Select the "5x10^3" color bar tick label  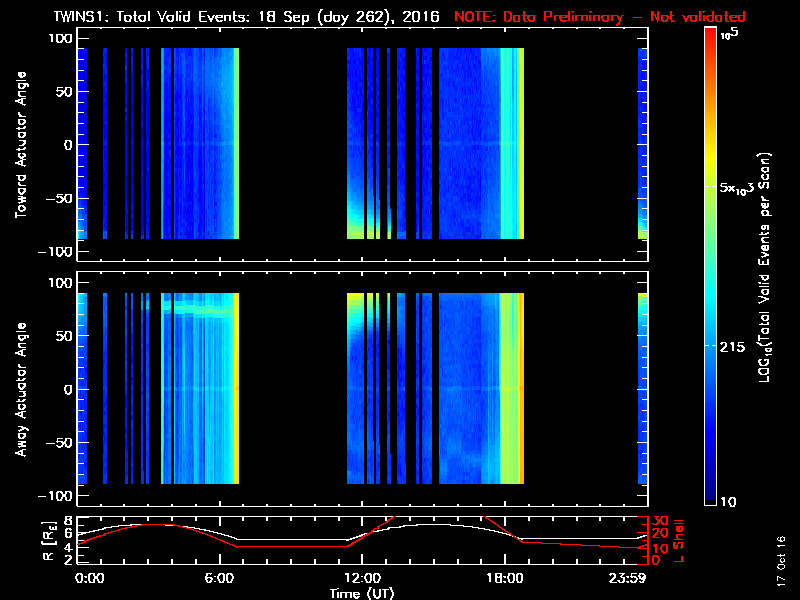(744, 188)
